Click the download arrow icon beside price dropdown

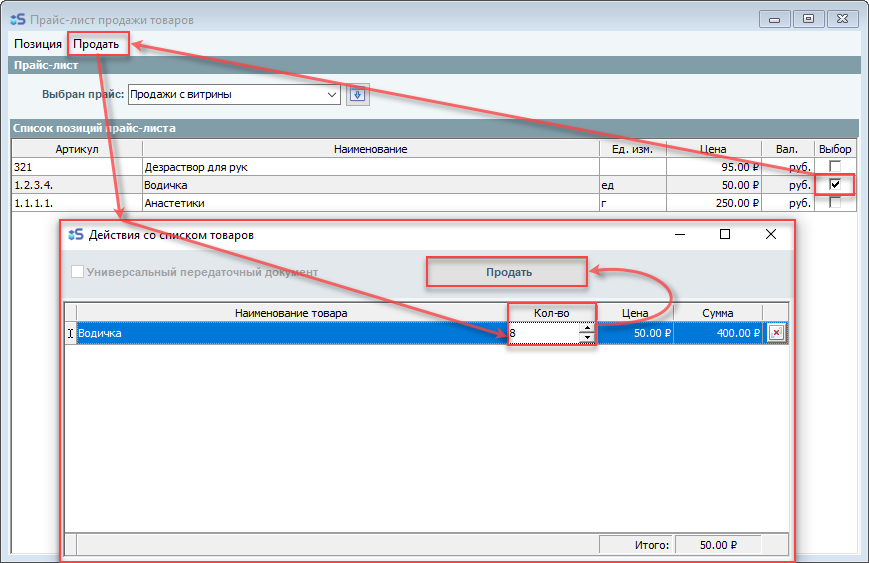358,95
